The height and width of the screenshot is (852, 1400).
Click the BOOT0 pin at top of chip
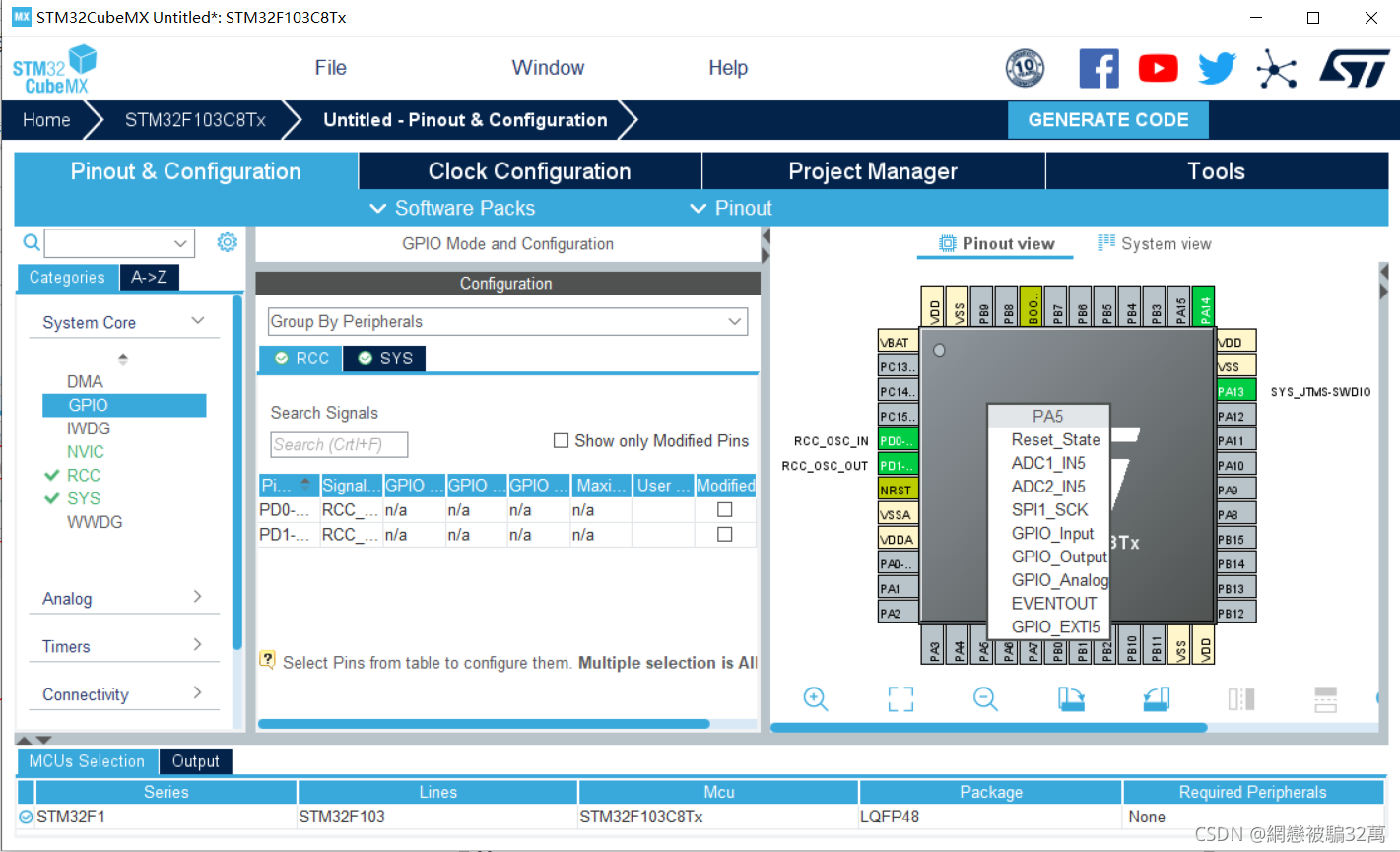(1031, 306)
